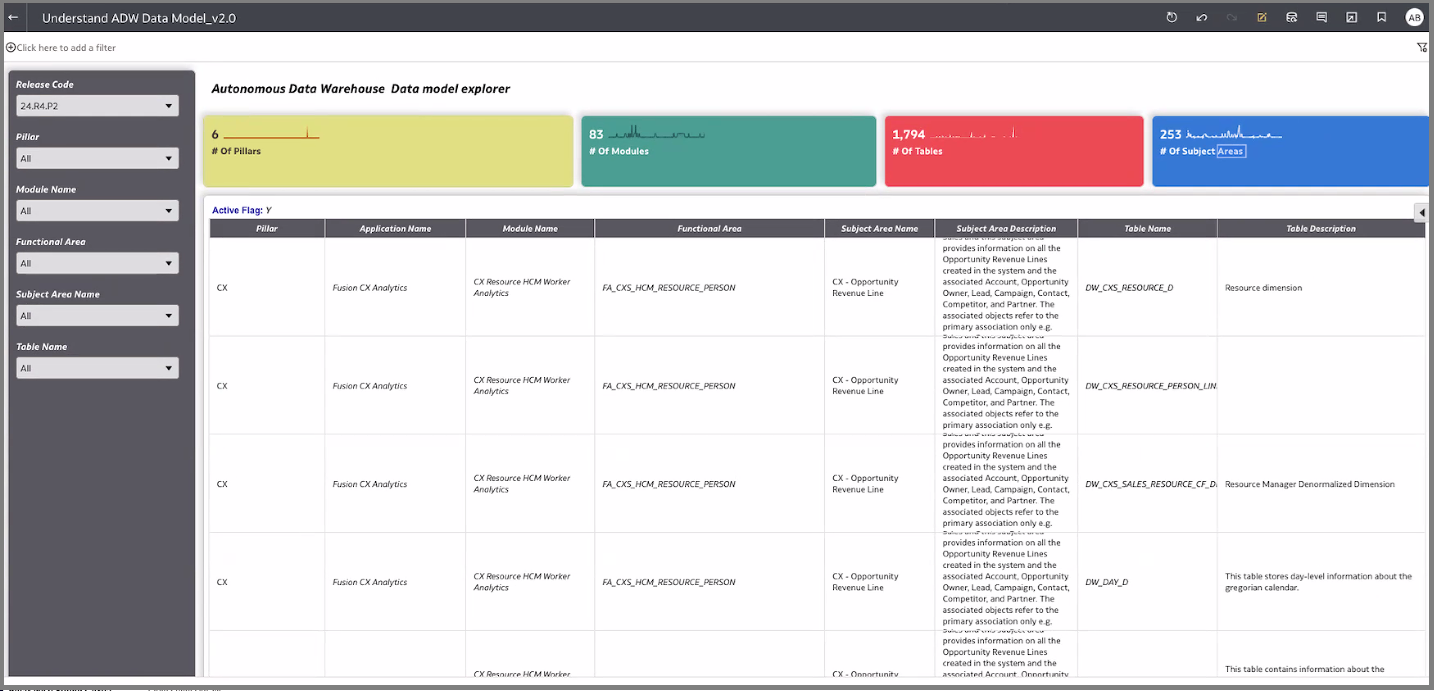The height and width of the screenshot is (691, 1434).
Task: Click the Table Name column header
Action: coord(1148,228)
